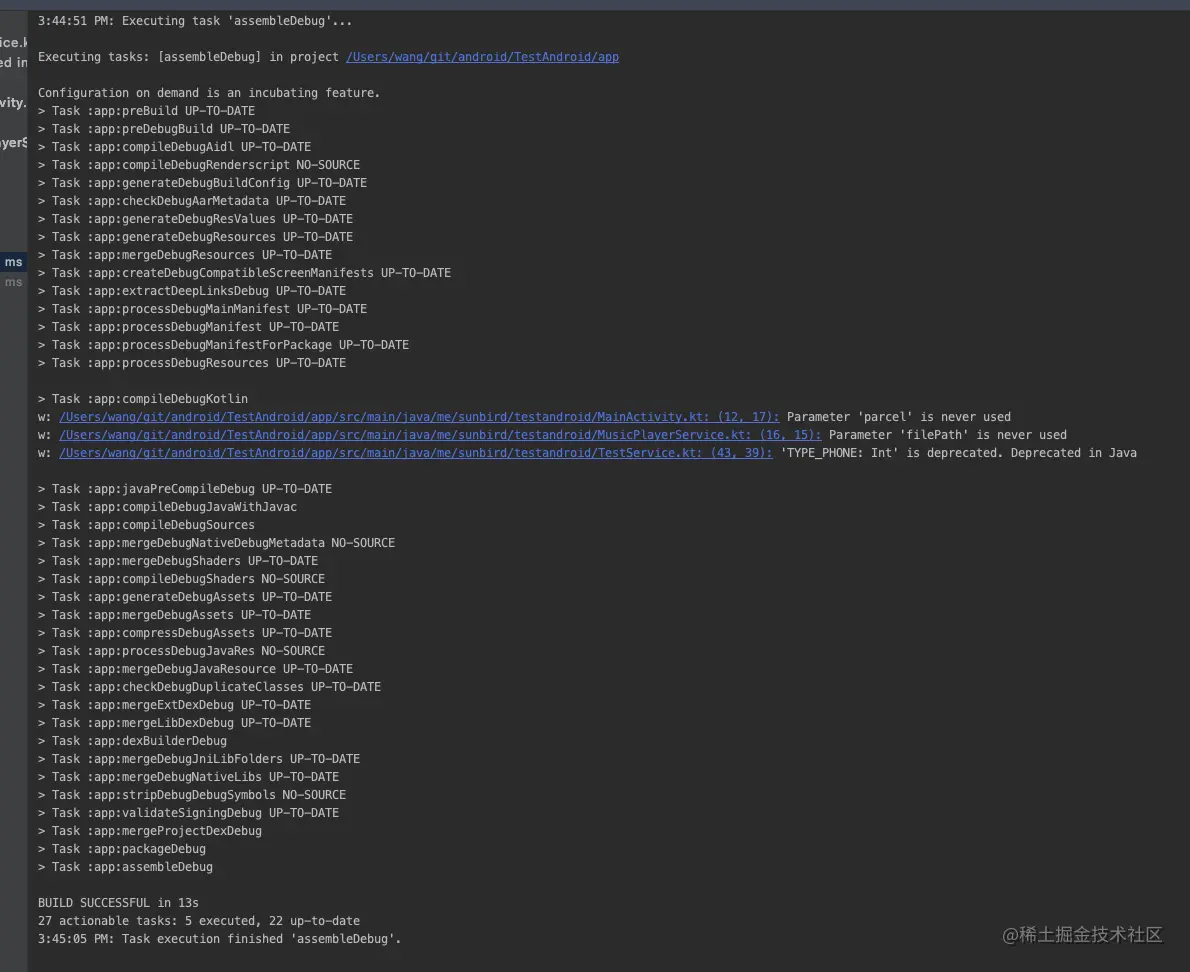Image resolution: width=1190 pixels, height=972 pixels.
Task: Select the ':app:compressDebugAssets' task line
Action: click(x=185, y=634)
